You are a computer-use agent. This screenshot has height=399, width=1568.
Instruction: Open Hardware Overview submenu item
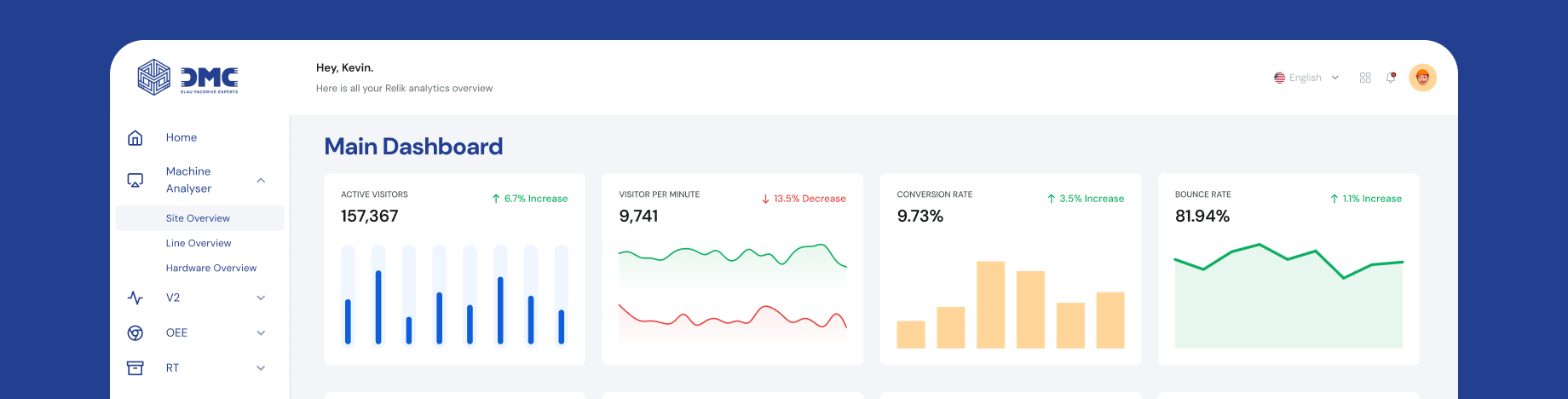coord(211,268)
